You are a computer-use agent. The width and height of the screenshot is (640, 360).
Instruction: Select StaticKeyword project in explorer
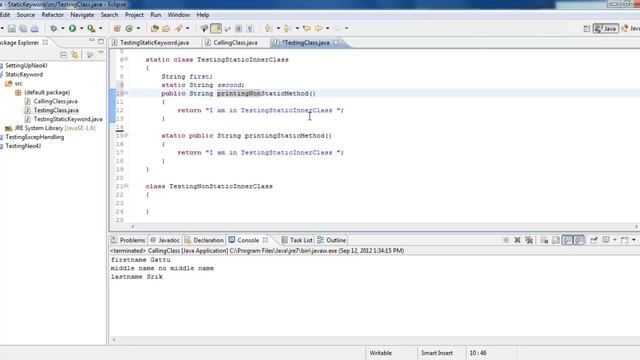(x=24, y=74)
